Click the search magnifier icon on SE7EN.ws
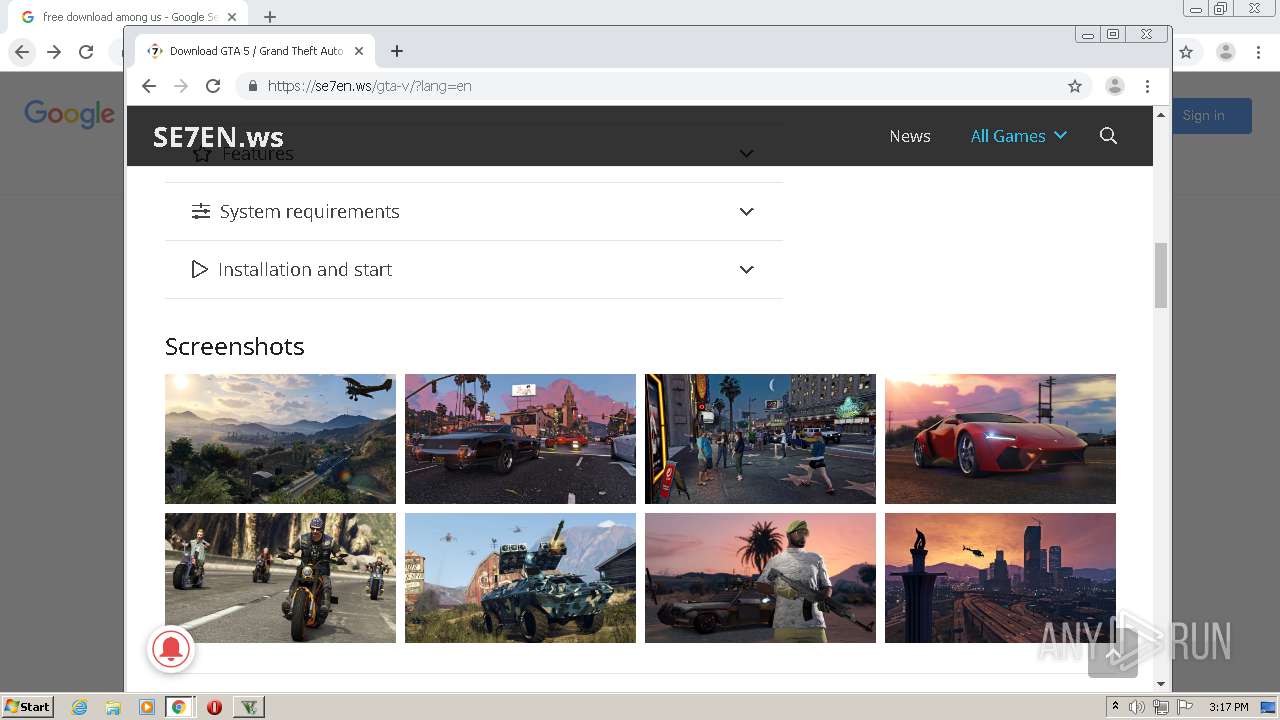The width and height of the screenshot is (1280, 720). tap(1108, 136)
